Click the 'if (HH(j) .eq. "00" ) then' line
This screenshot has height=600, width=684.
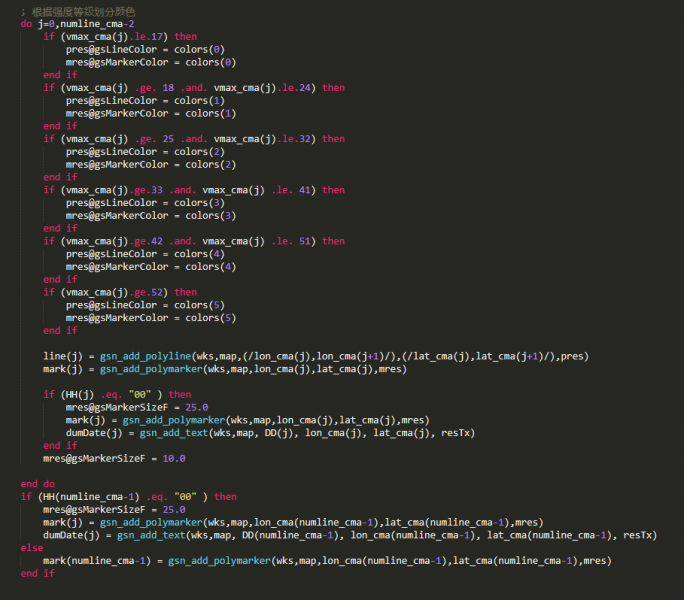[117, 395]
